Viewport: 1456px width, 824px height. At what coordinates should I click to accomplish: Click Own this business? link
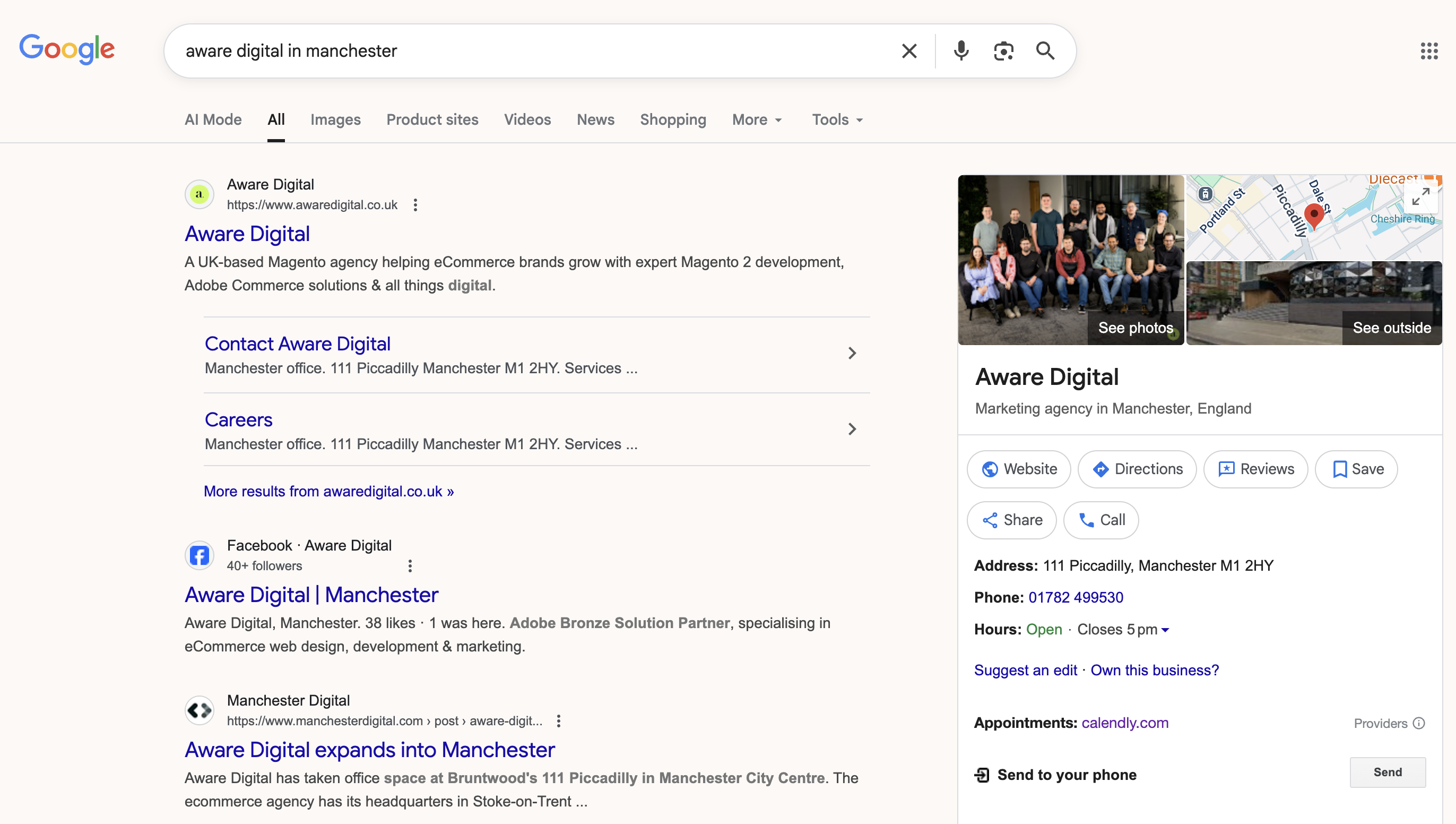1155,670
